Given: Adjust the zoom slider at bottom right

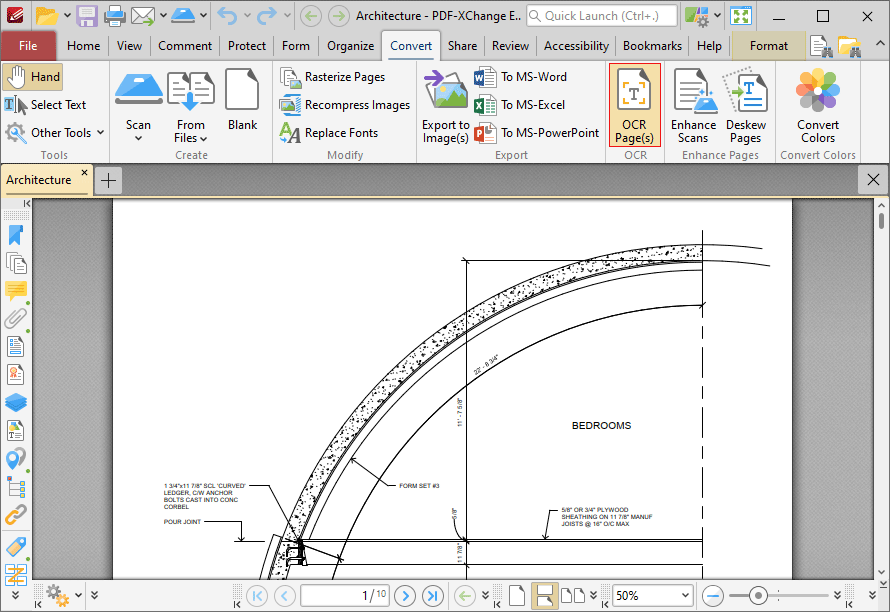Looking at the screenshot, I should (x=758, y=595).
